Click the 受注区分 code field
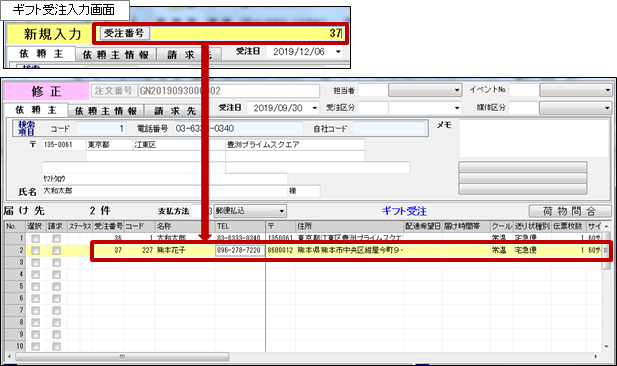The width and height of the screenshot is (617, 366). 373,108
